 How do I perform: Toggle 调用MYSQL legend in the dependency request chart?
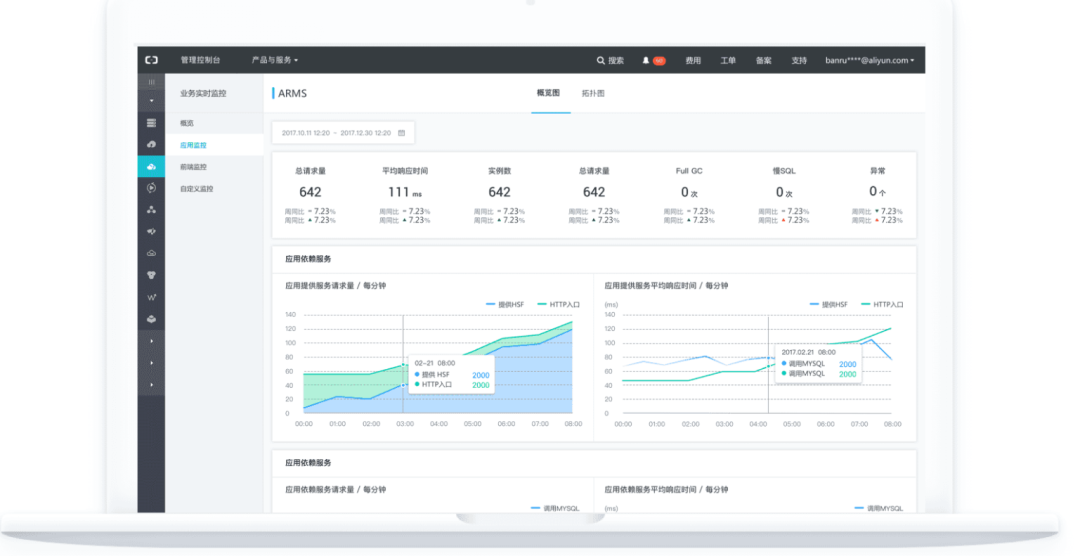[x=556, y=508]
